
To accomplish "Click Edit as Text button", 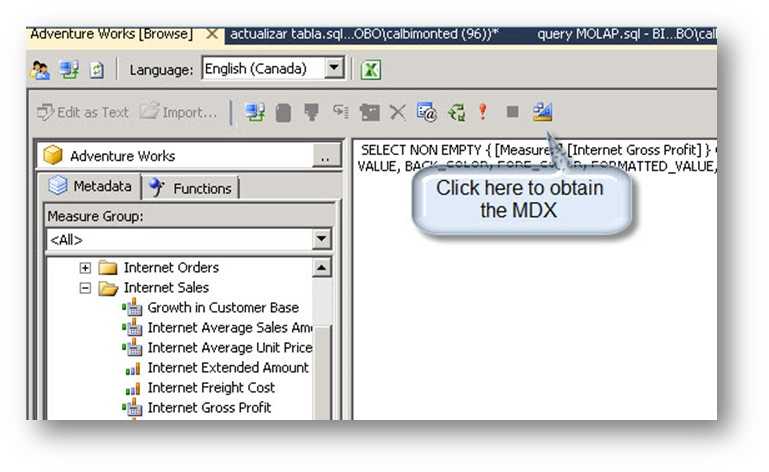I will 82,112.
